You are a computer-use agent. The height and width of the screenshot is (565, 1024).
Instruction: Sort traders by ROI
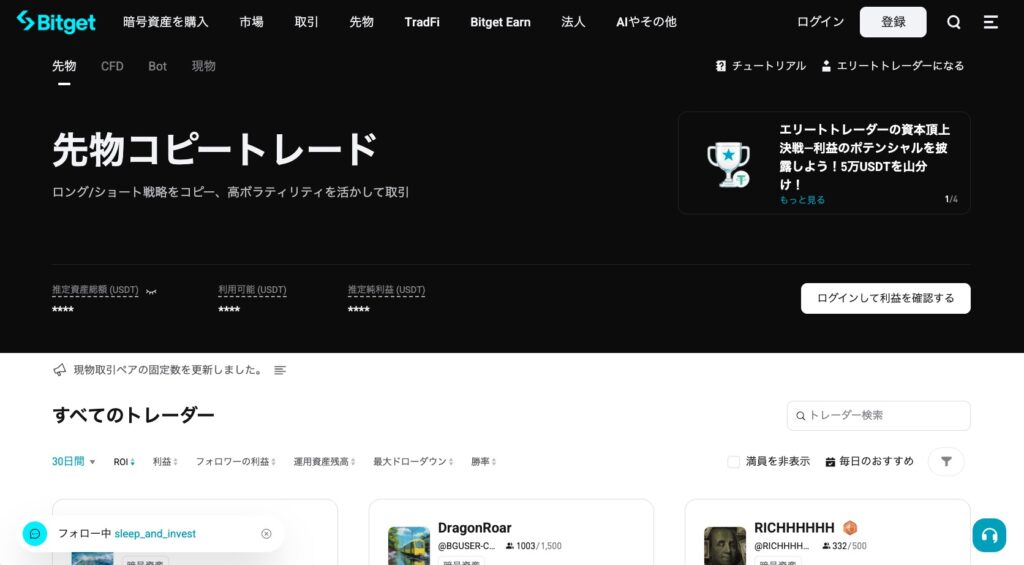(x=124, y=462)
